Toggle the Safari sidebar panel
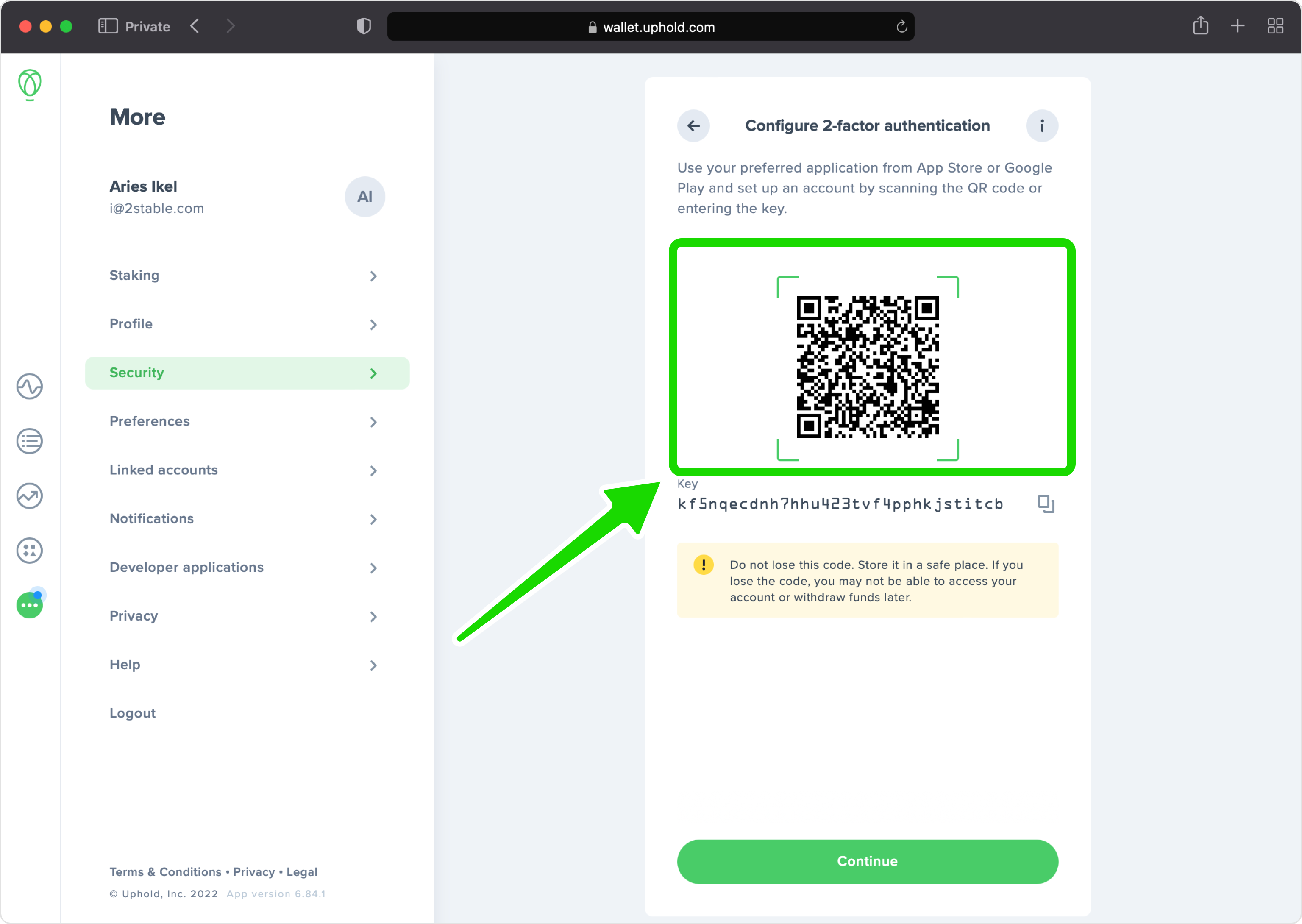Viewport: 1302px width, 924px height. pos(108,27)
